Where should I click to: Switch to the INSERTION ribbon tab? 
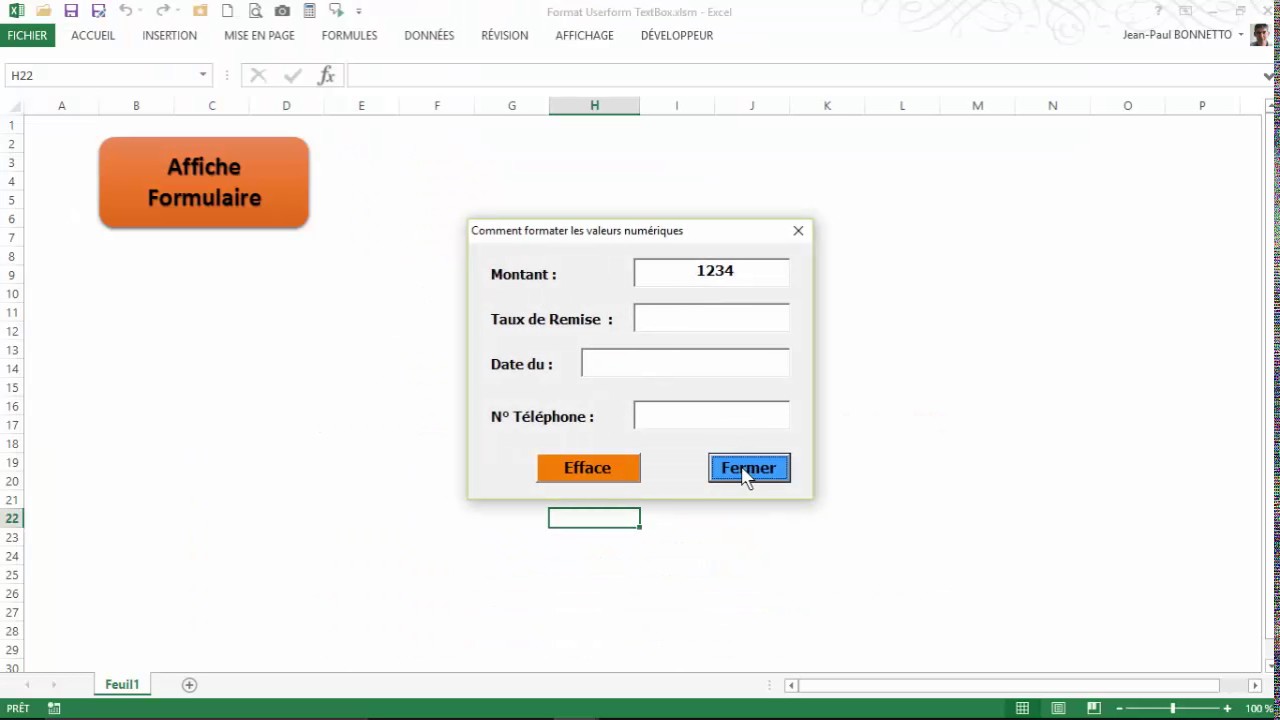coord(169,35)
